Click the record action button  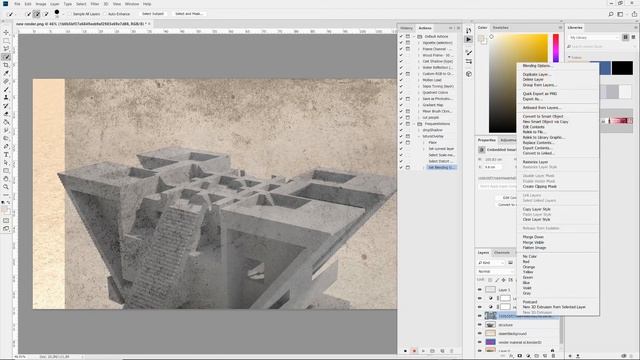[x=414, y=351]
